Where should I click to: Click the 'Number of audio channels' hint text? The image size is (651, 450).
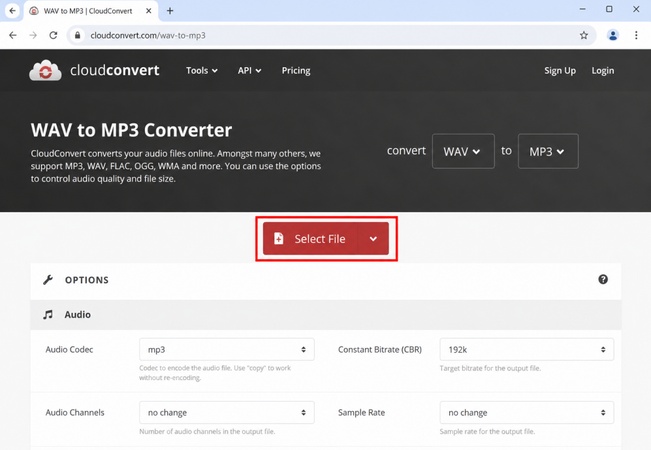click(207, 431)
